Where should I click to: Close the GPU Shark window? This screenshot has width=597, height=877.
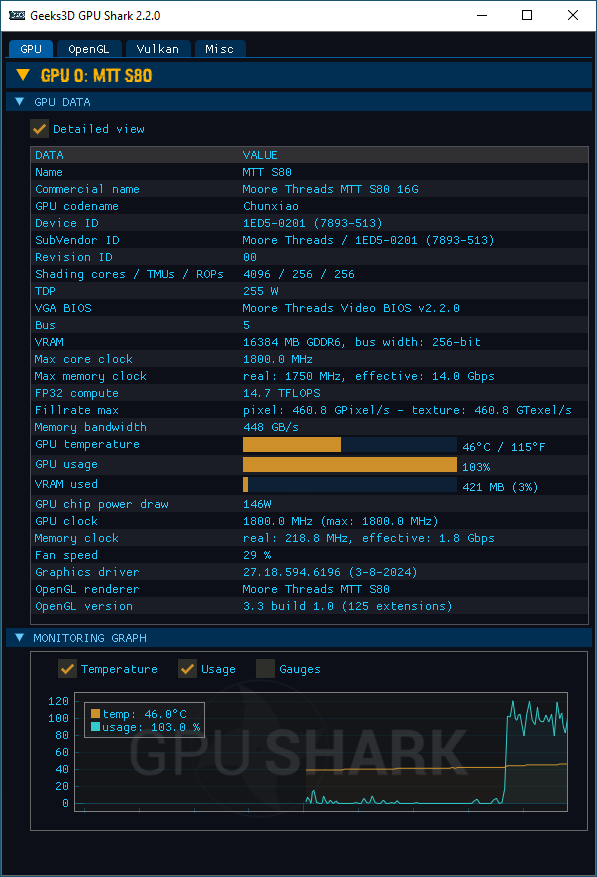tap(573, 15)
